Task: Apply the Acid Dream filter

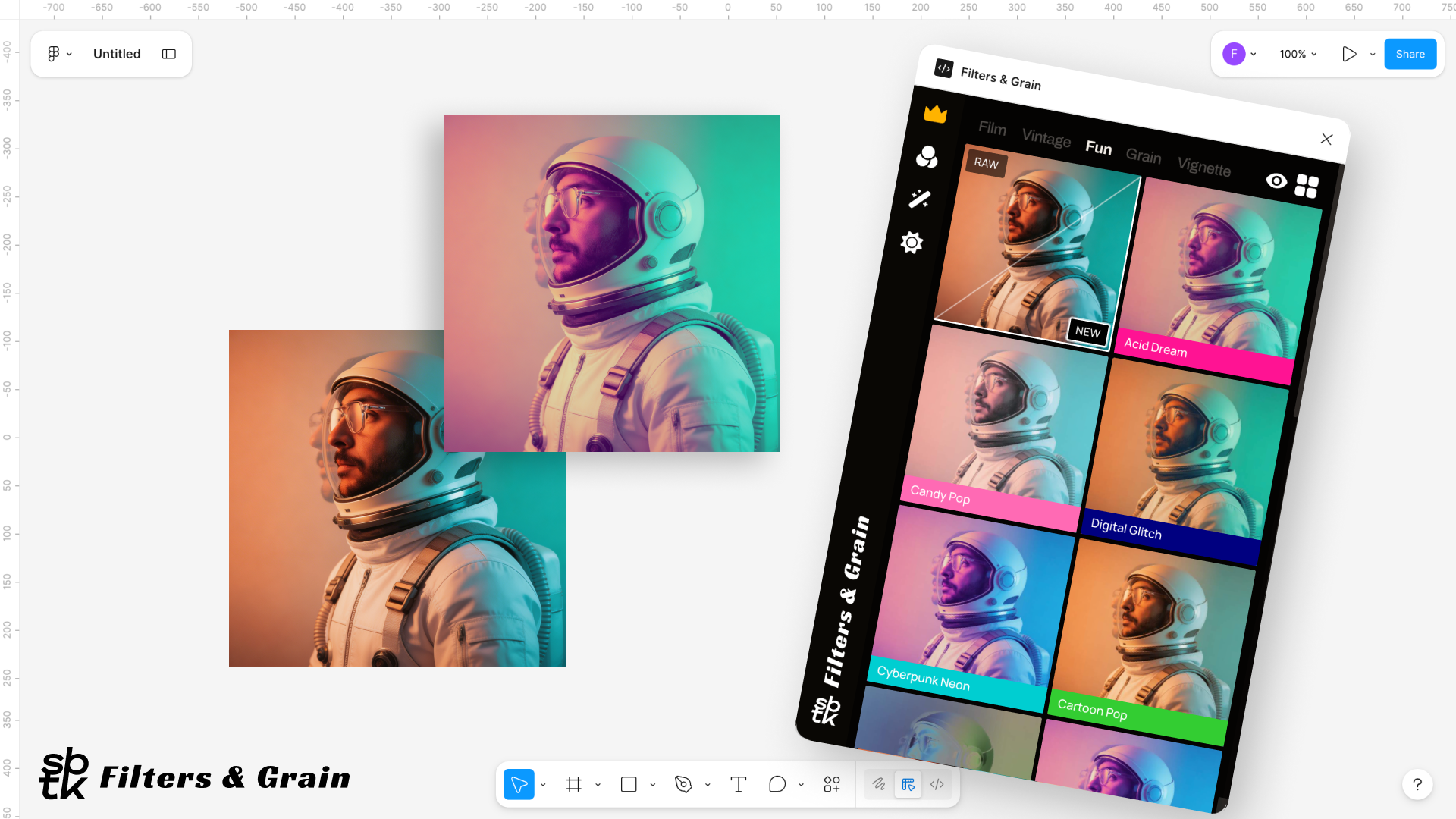Action: tap(1219, 281)
